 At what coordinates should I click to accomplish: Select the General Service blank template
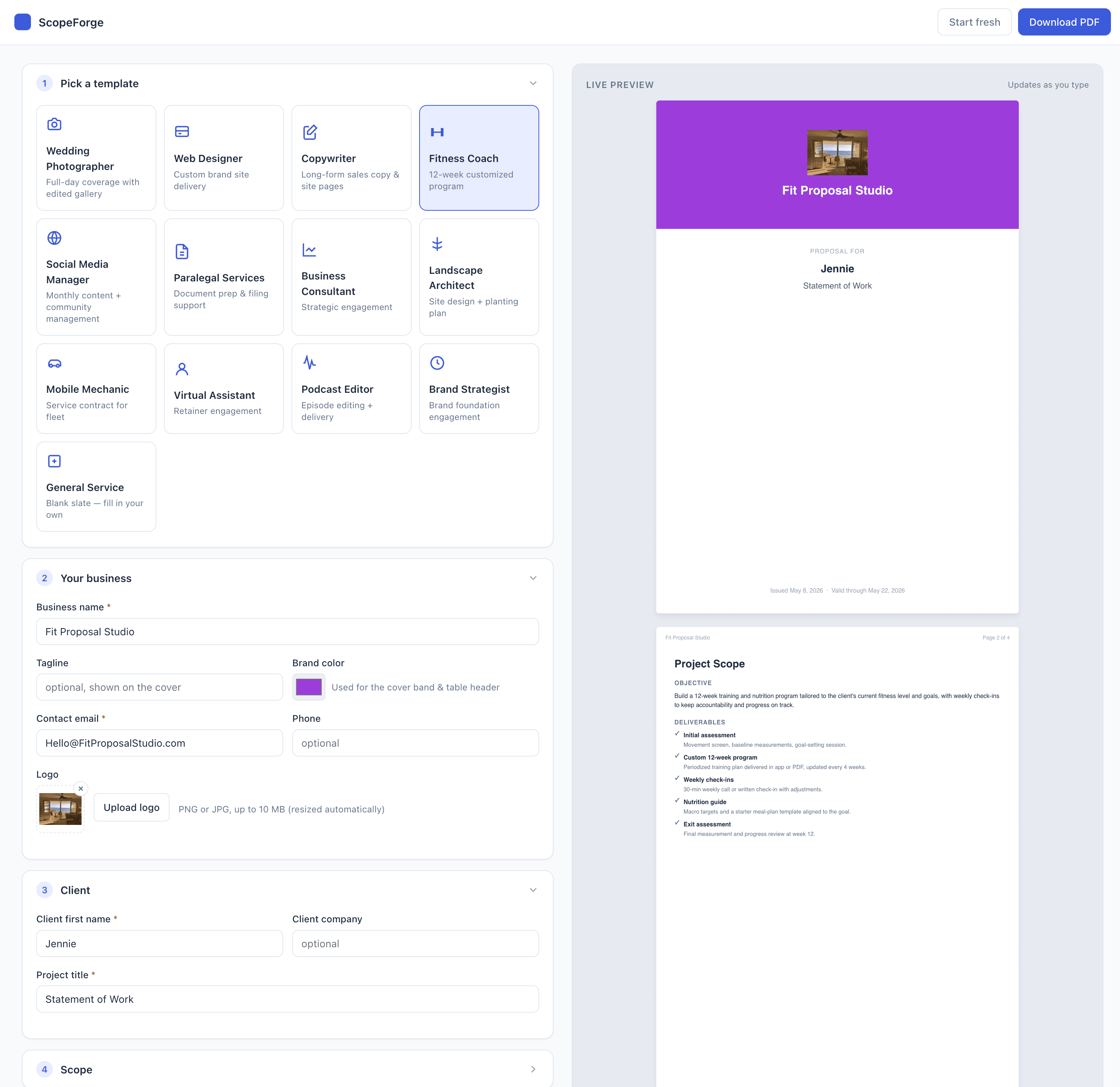coord(96,487)
